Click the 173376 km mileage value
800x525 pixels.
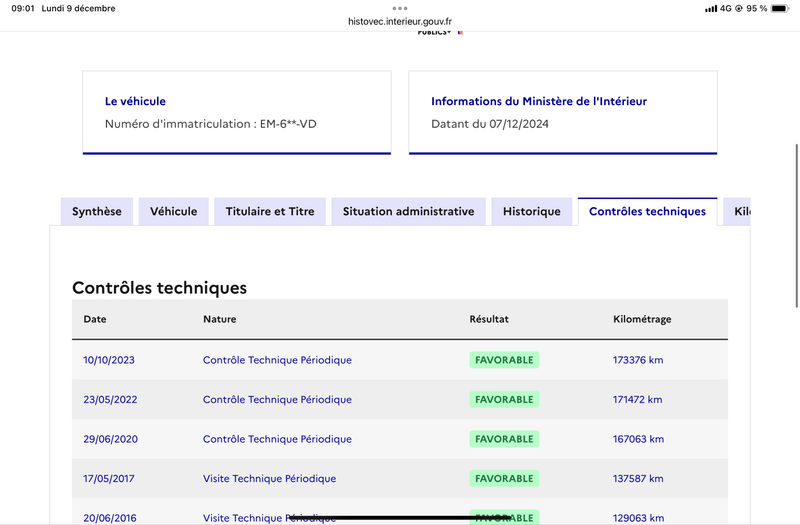point(638,360)
